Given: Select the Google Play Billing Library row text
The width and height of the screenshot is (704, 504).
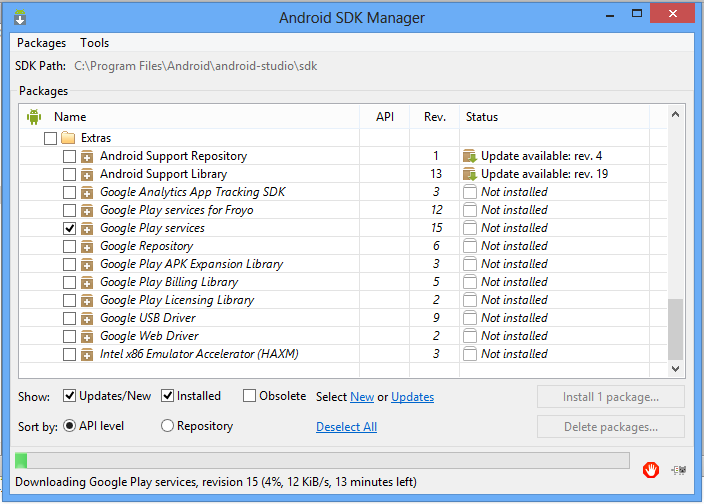Looking at the screenshot, I should (169, 282).
